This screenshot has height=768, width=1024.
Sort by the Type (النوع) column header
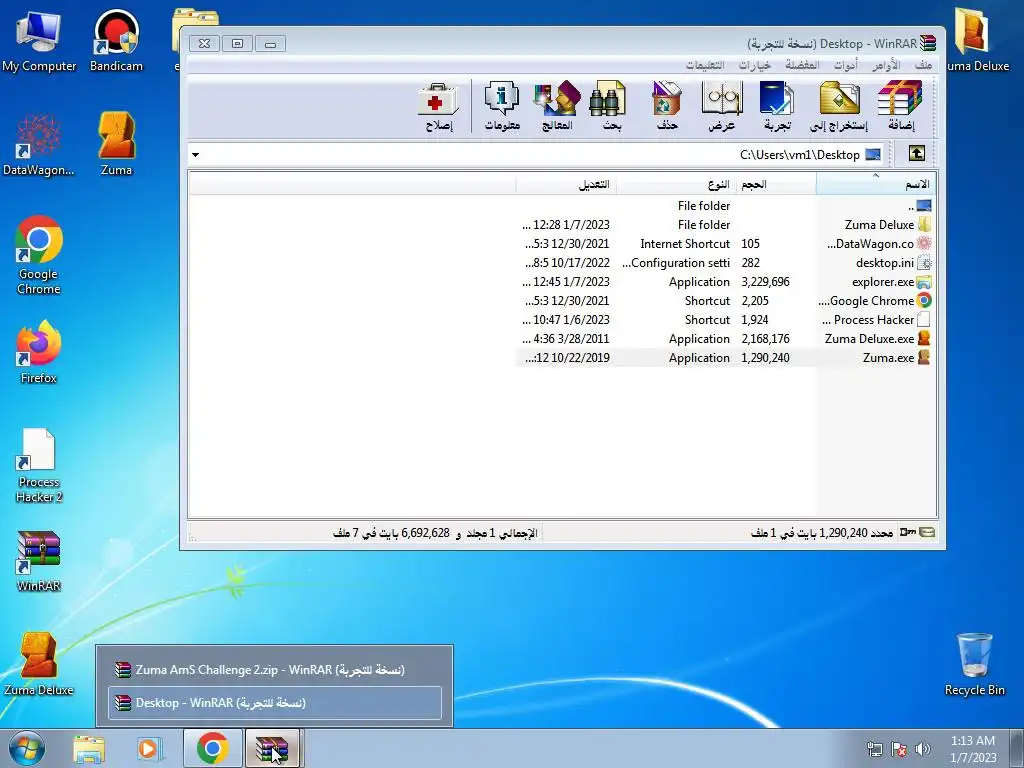coord(676,184)
